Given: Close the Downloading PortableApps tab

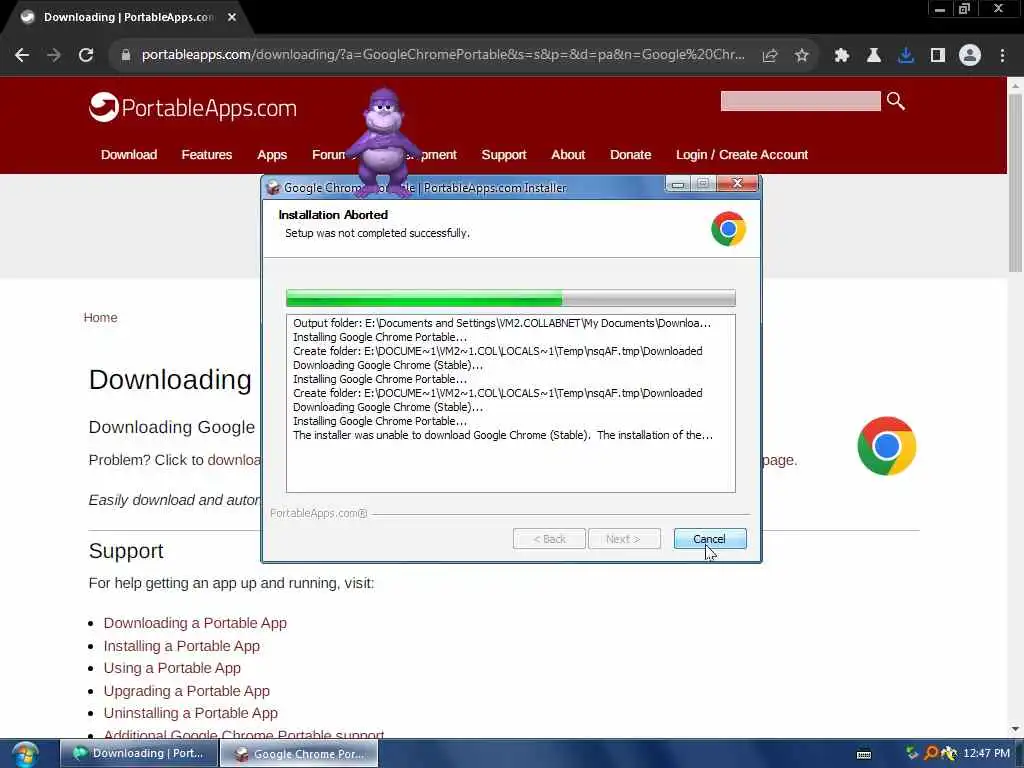Looking at the screenshot, I should coord(232,17).
